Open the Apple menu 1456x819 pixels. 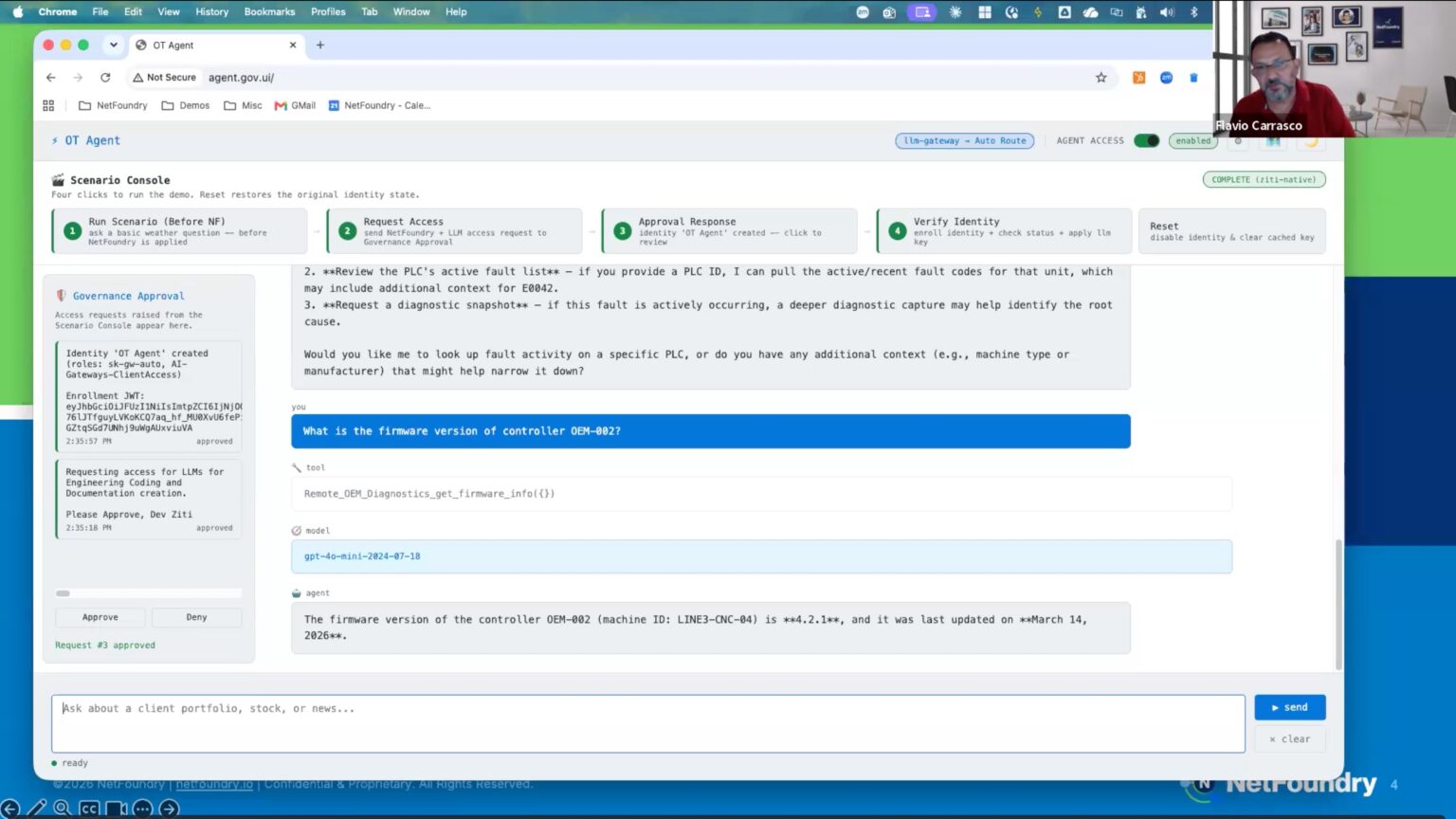(x=17, y=11)
